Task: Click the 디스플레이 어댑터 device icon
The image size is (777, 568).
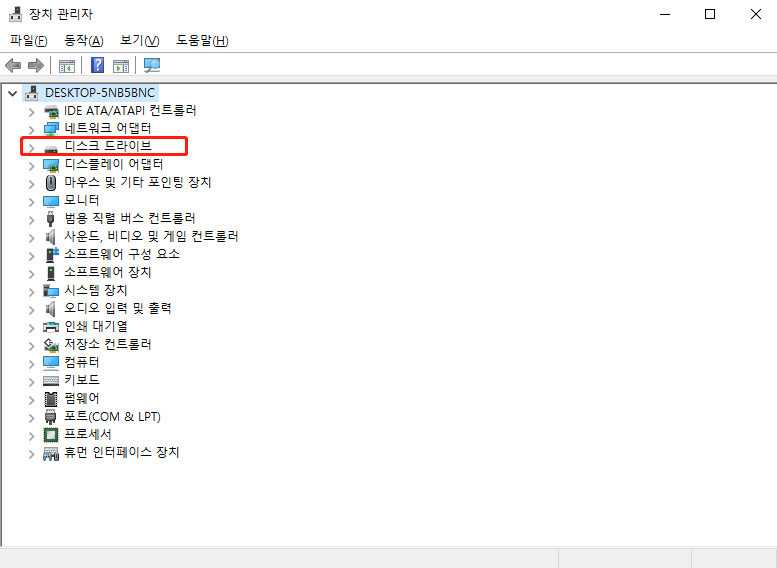Action: (x=51, y=165)
